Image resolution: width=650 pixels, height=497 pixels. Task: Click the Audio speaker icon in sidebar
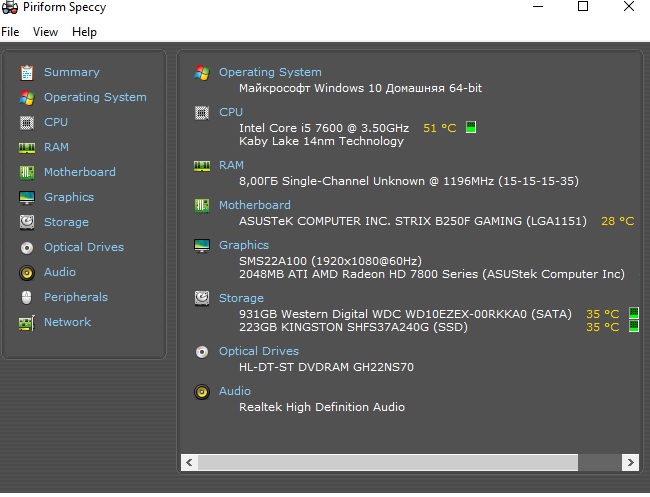[x=27, y=273]
